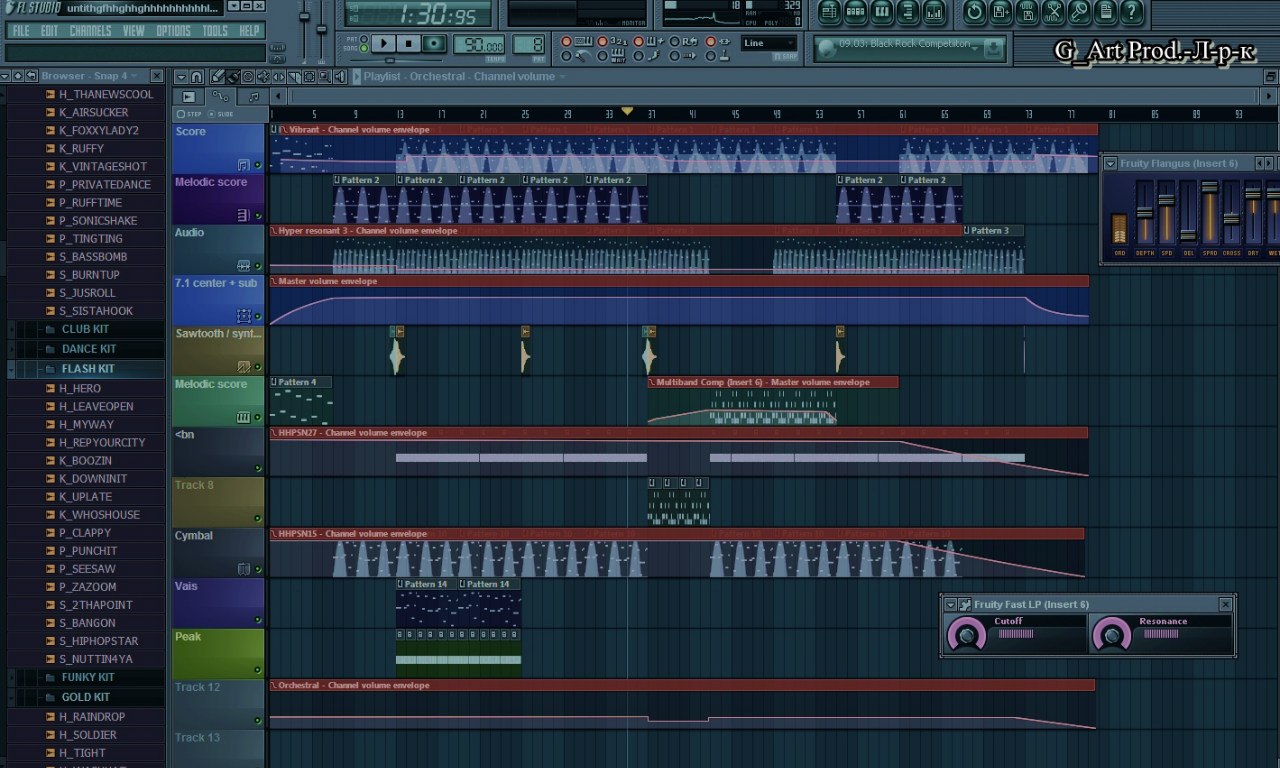Open the Fruity Flangus options menu arrow
The width and height of the screenshot is (1280, 768).
click(1111, 163)
